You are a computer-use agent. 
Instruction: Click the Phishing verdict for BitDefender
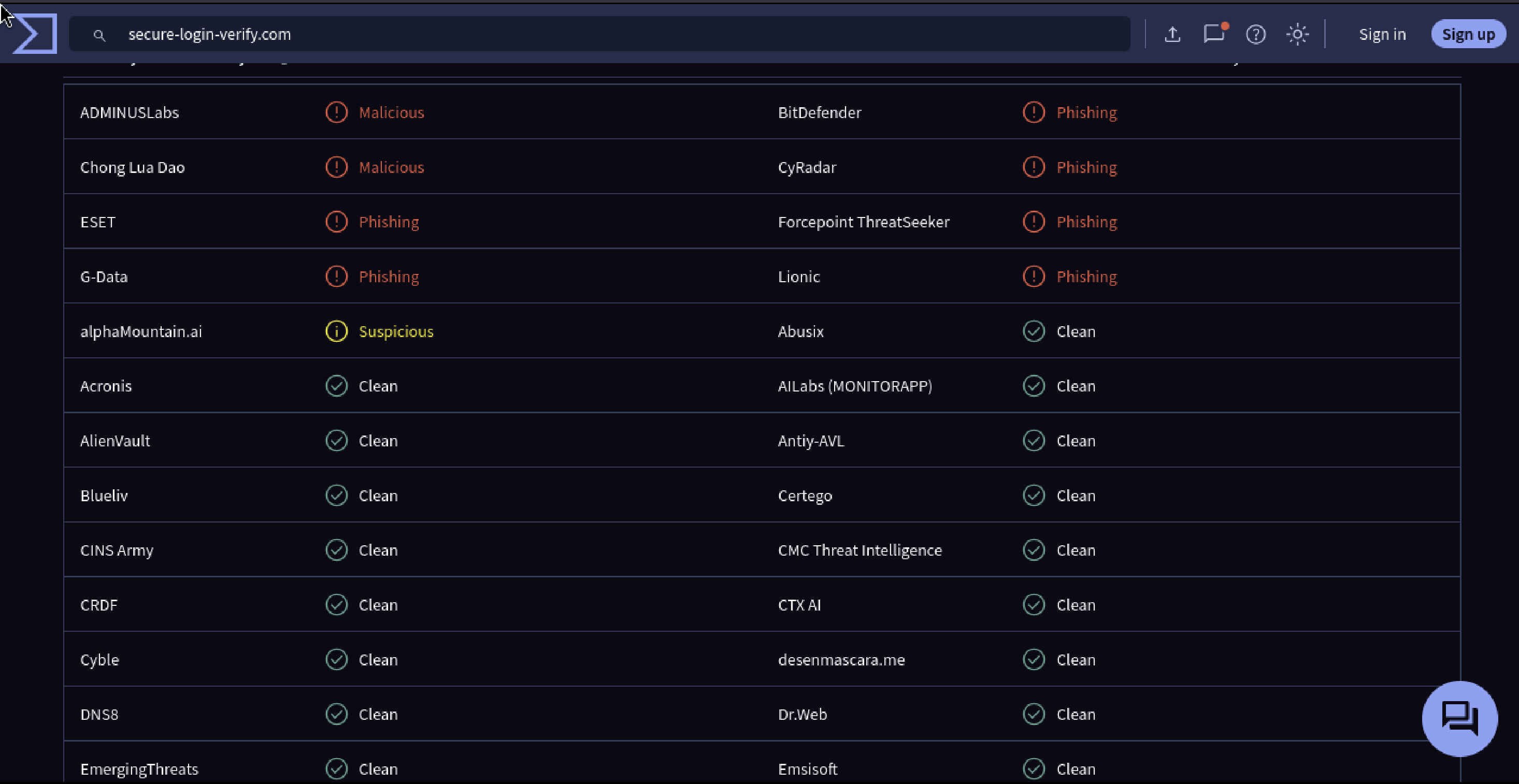pyautogui.click(x=1087, y=112)
